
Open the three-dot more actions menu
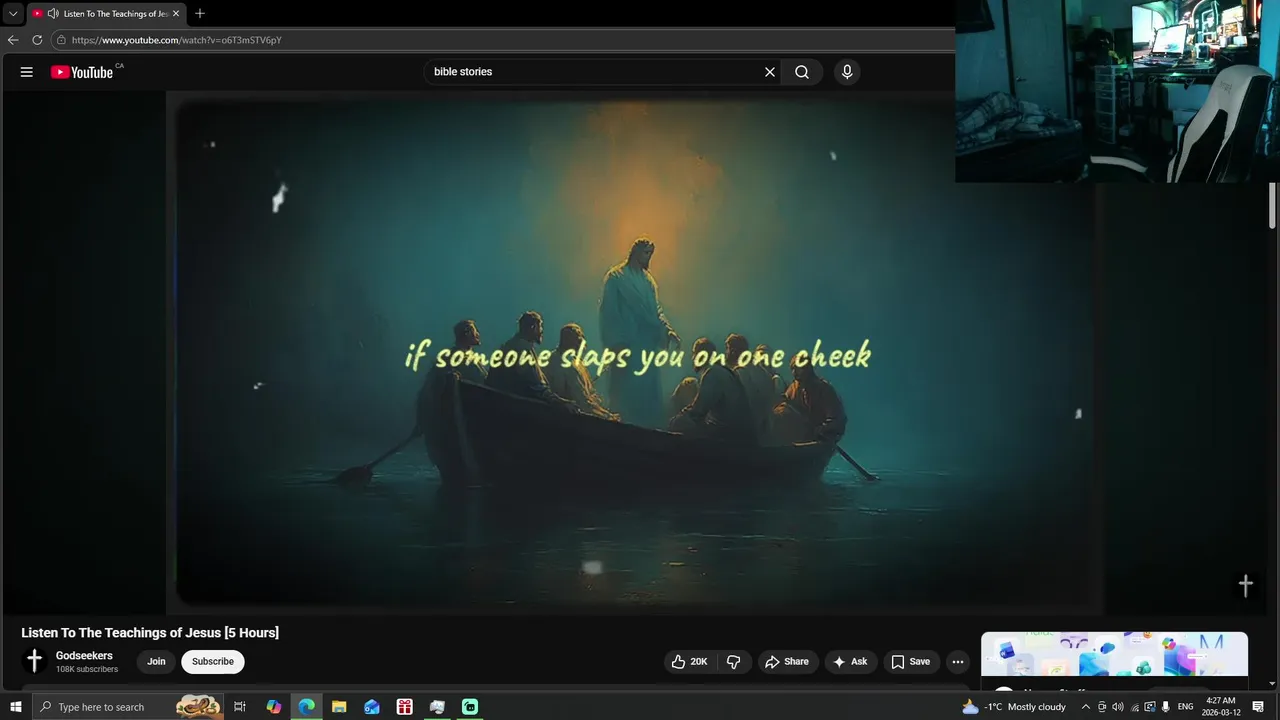[958, 662]
